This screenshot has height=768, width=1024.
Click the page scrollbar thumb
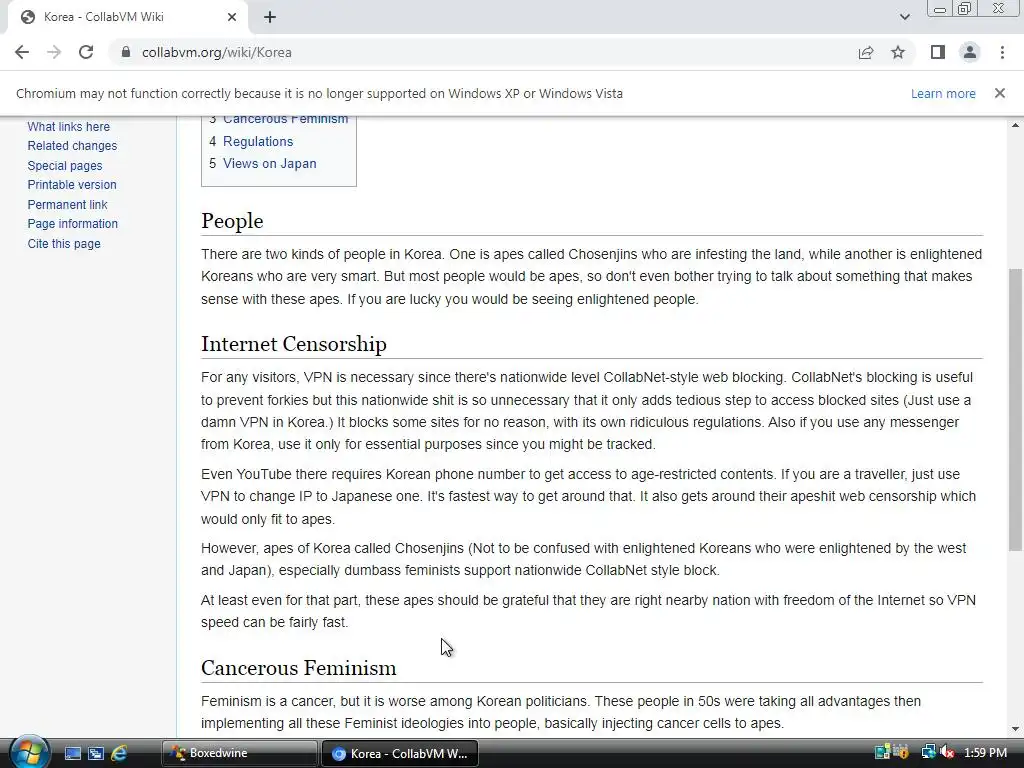tap(1015, 409)
